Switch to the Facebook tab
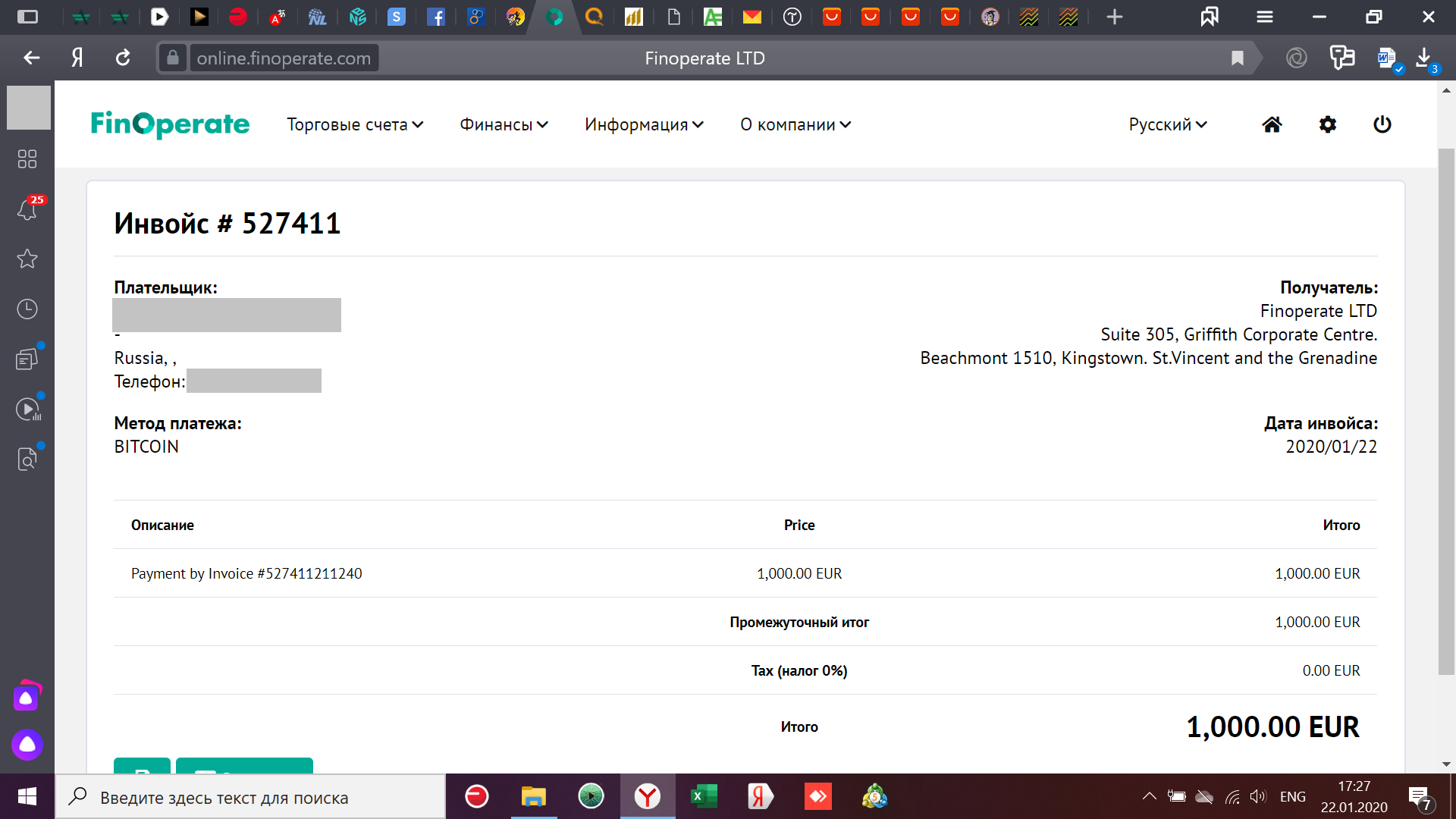1456x819 pixels. [436, 17]
